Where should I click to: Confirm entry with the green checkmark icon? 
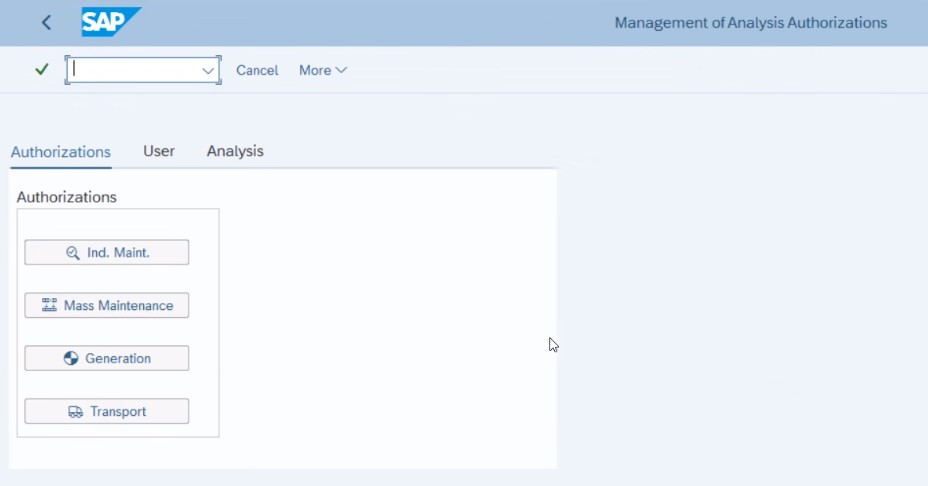pos(41,70)
